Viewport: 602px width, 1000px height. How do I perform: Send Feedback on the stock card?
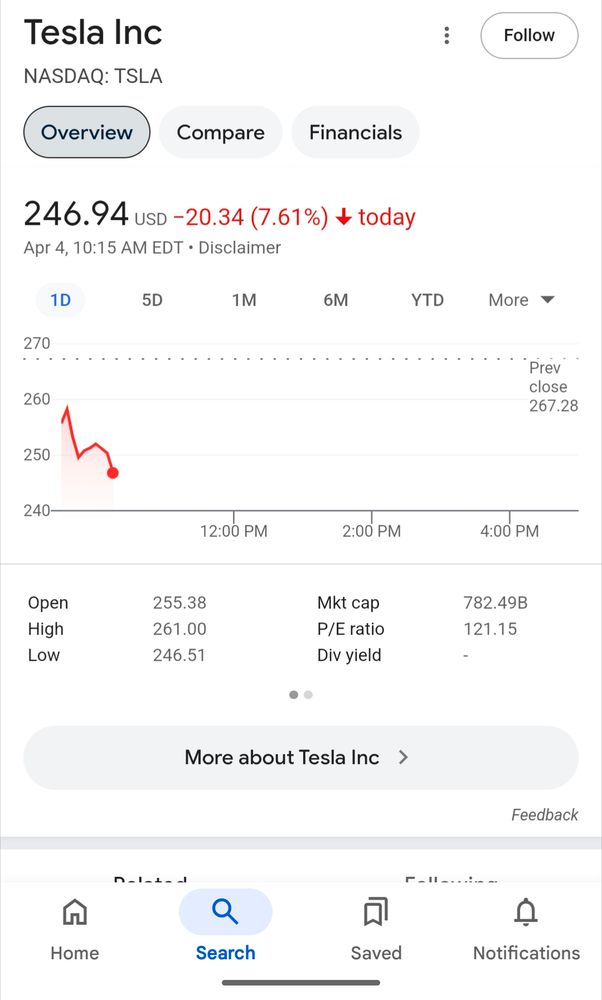pyautogui.click(x=544, y=815)
